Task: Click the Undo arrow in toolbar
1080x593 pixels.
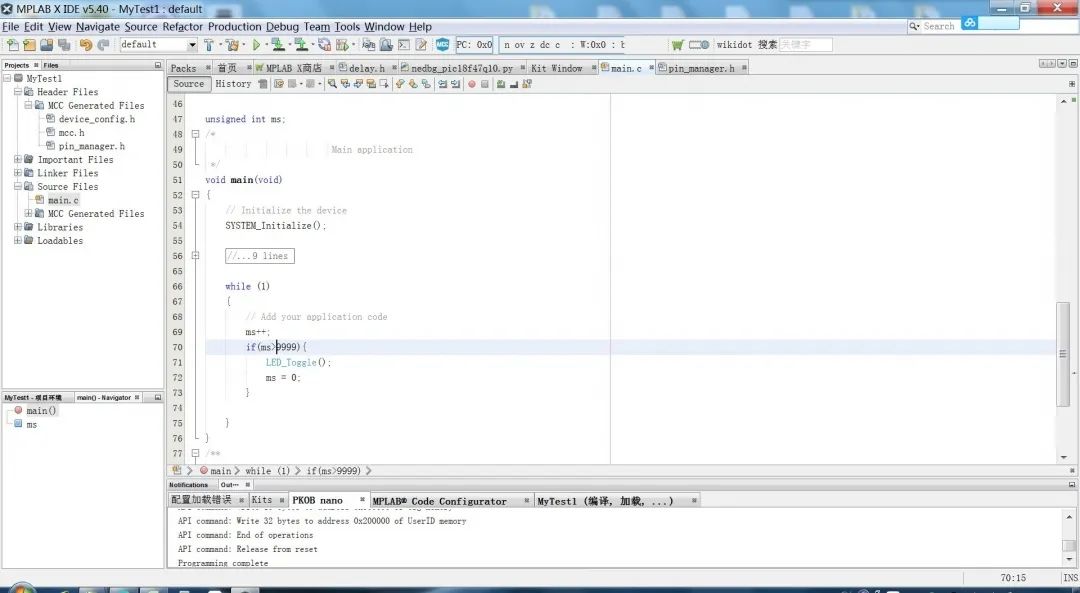Action: click(85, 45)
